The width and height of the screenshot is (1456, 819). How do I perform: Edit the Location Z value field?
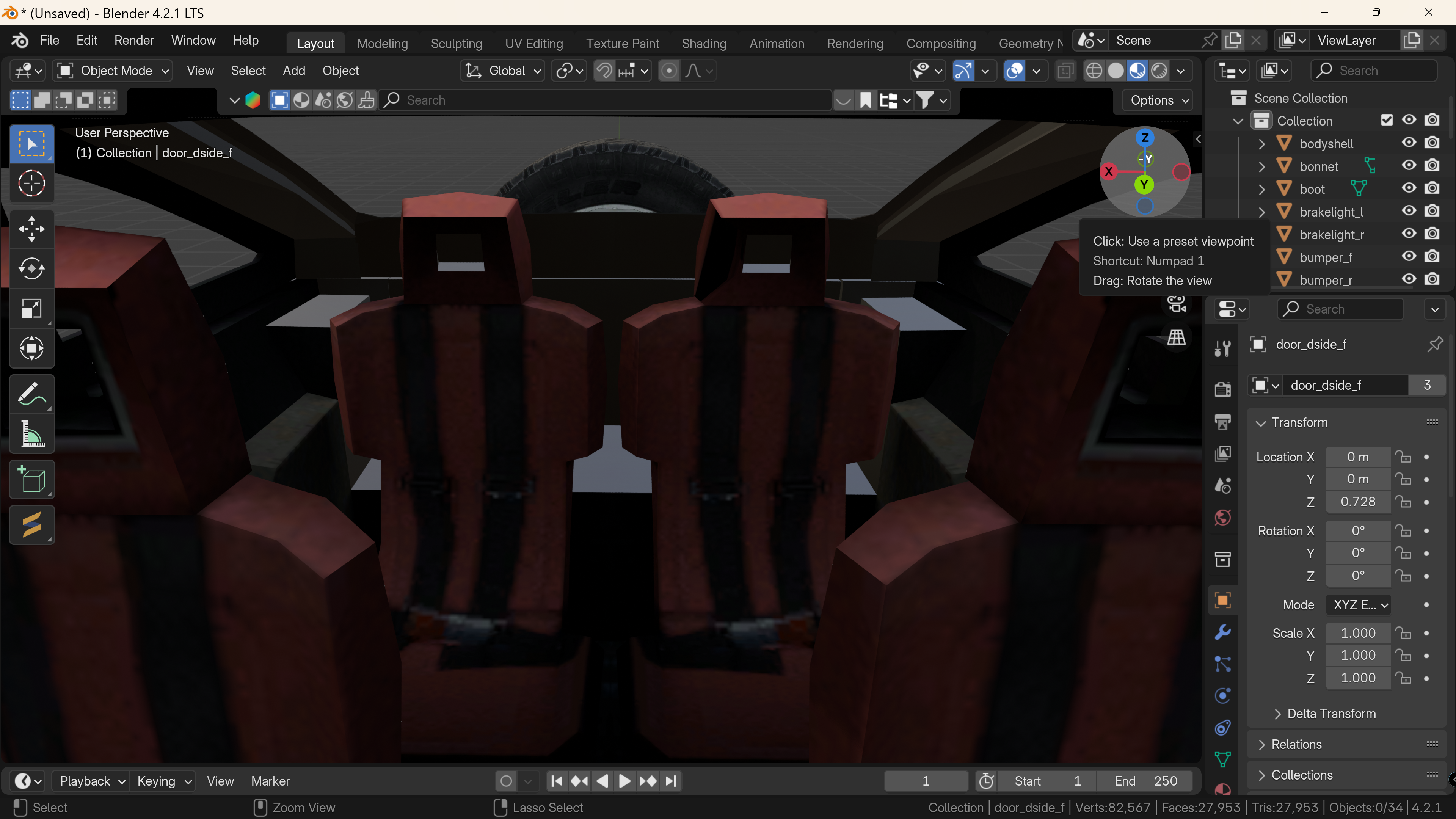click(1358, 502)
